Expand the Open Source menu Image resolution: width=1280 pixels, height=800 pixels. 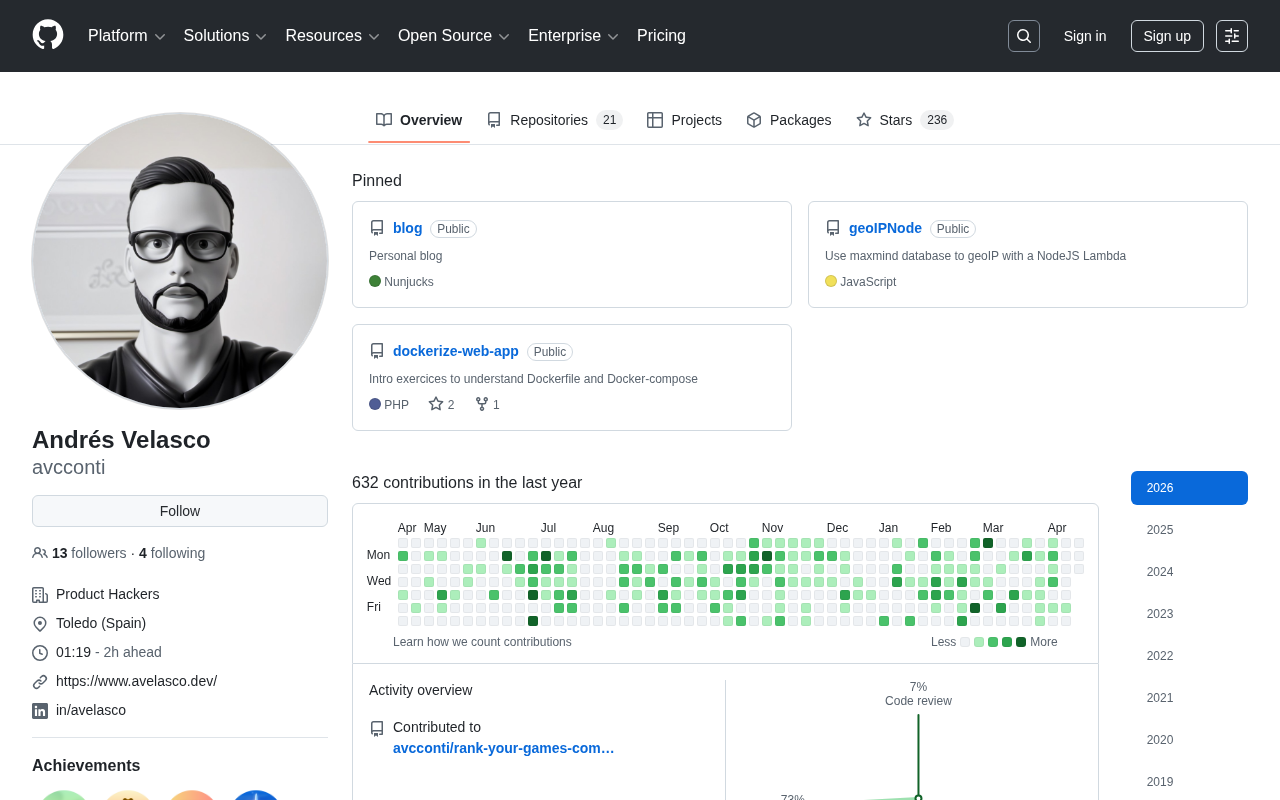[x=454, y=36]
